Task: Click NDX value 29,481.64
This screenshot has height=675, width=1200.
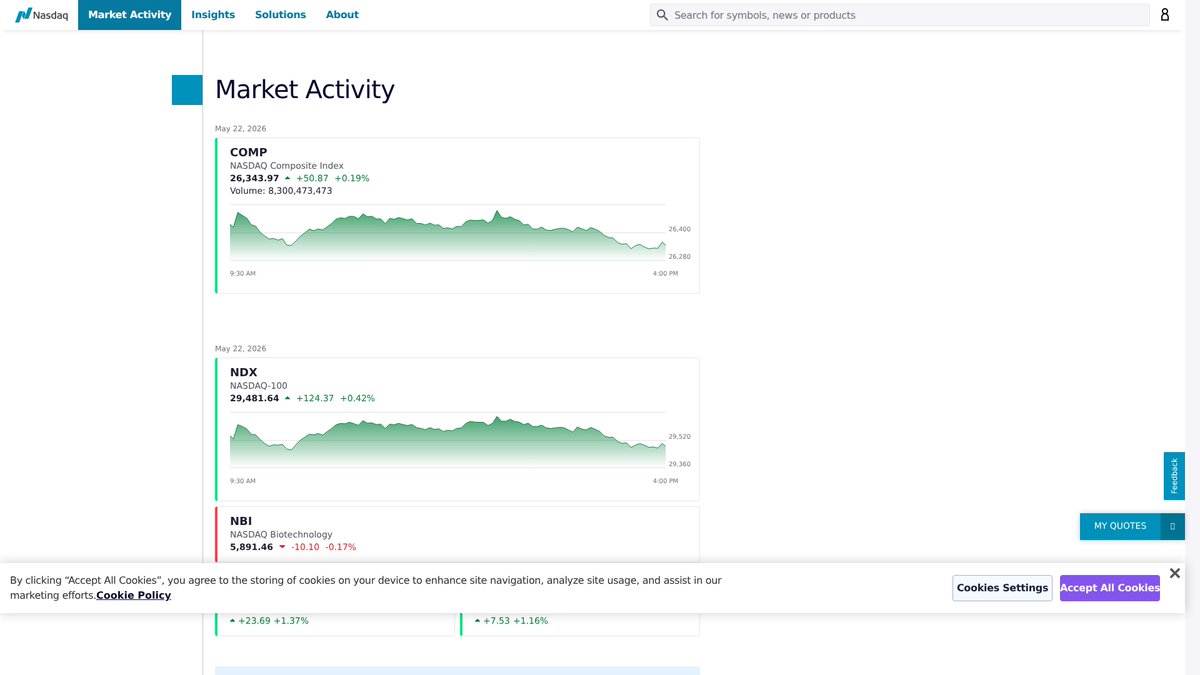Action: [x=254, y=398]
